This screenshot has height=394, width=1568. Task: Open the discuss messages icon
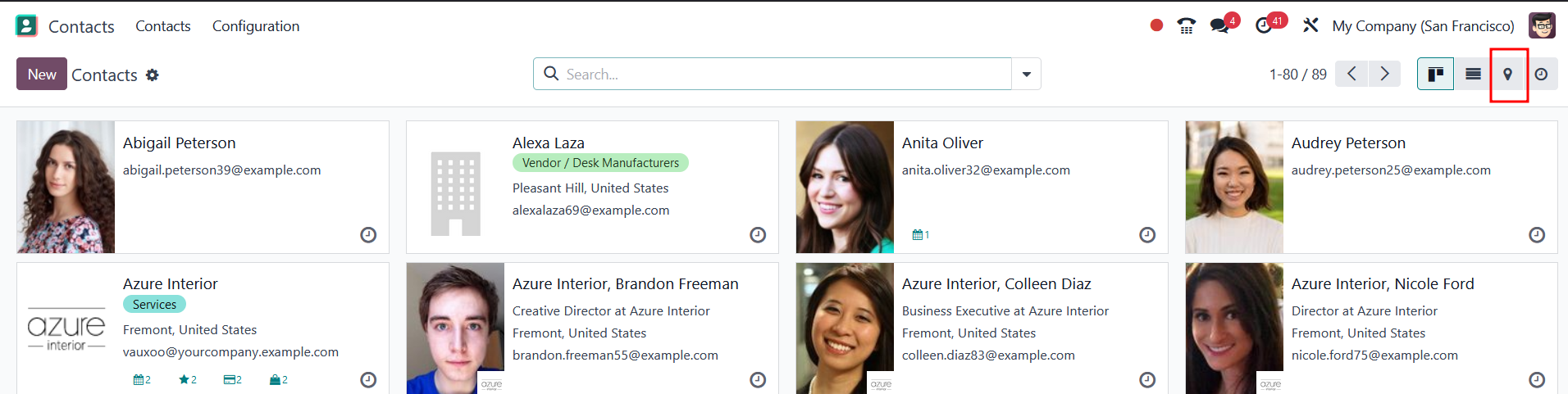[1219, 26]
